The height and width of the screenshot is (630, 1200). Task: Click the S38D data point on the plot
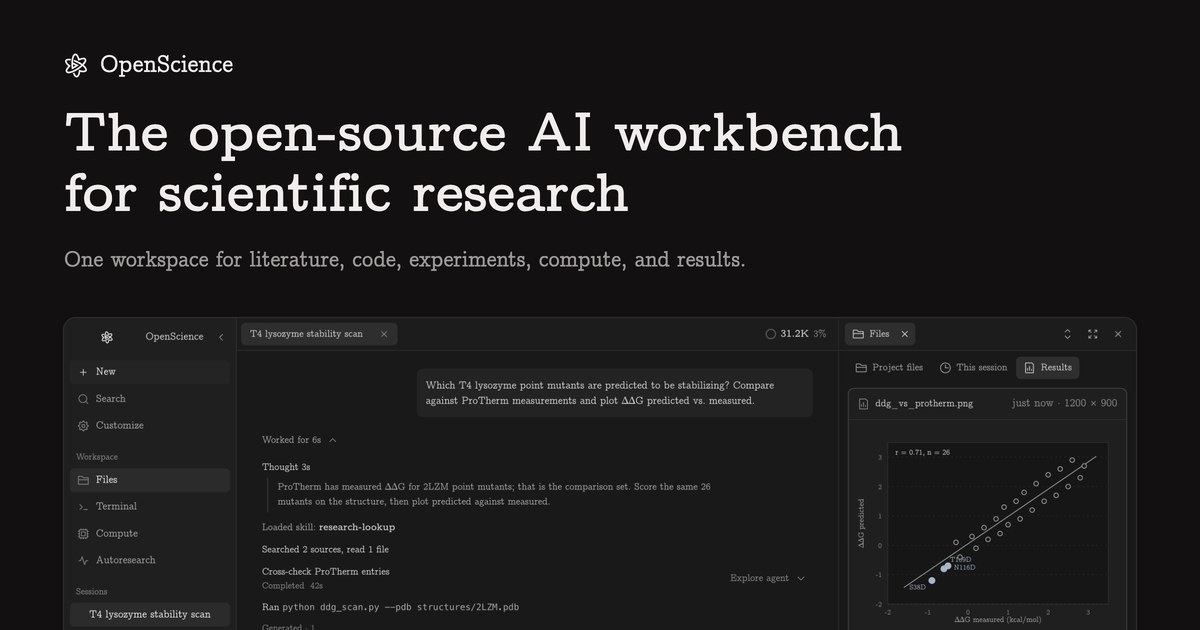932,580
